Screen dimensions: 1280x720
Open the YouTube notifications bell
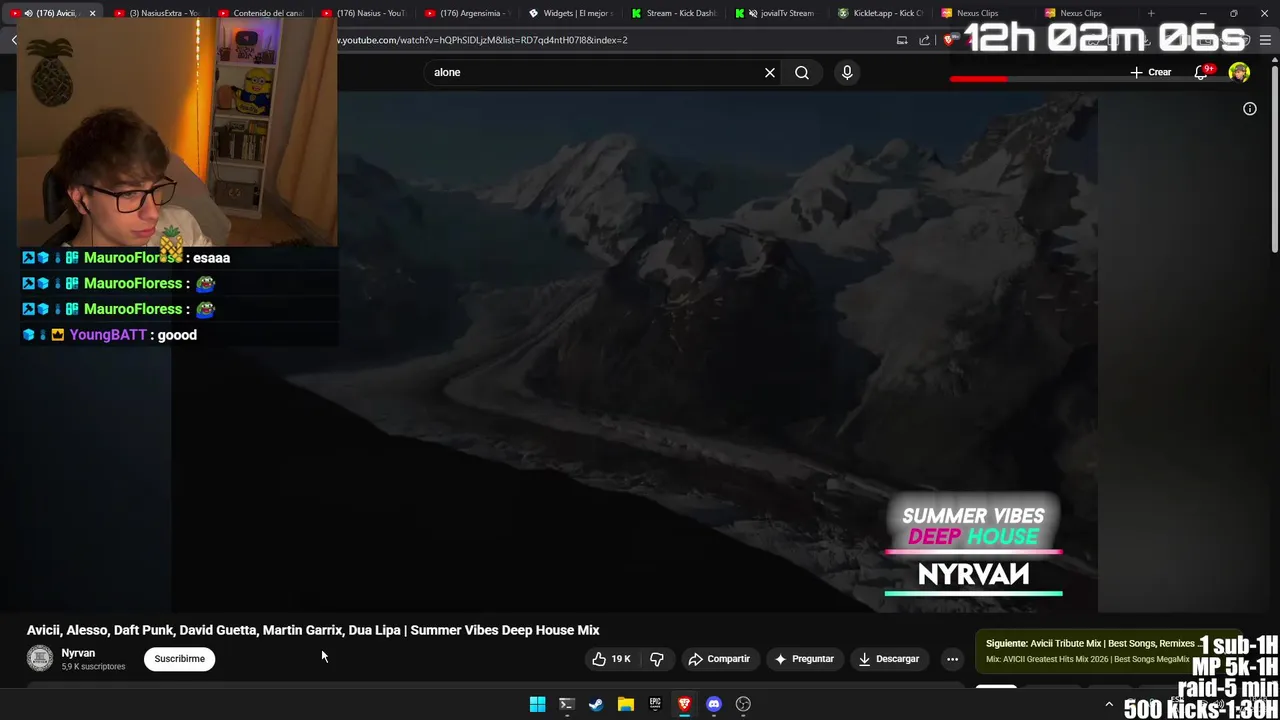coord(1201,72)
